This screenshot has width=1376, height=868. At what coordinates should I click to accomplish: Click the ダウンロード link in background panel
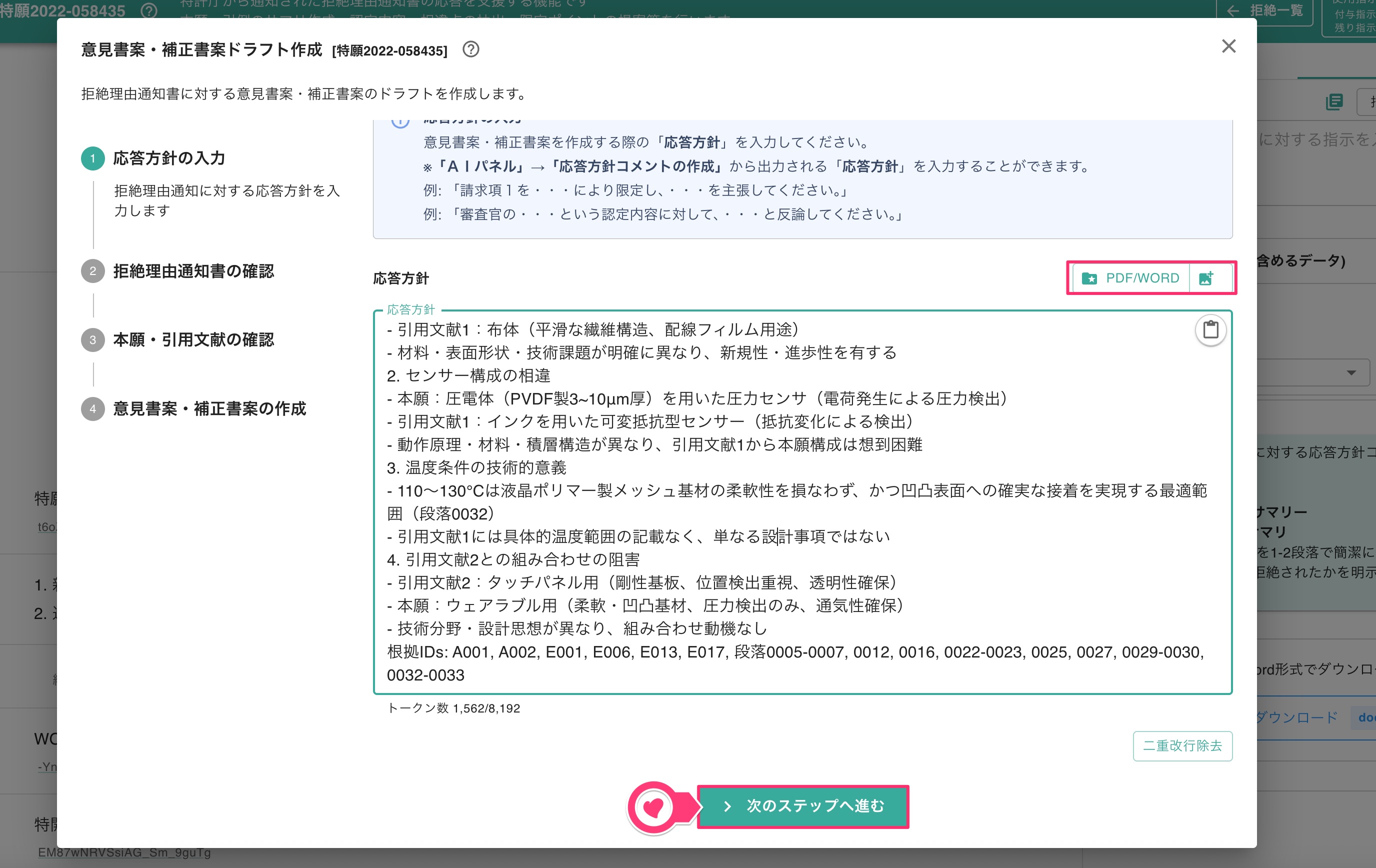click(1297, 717)
